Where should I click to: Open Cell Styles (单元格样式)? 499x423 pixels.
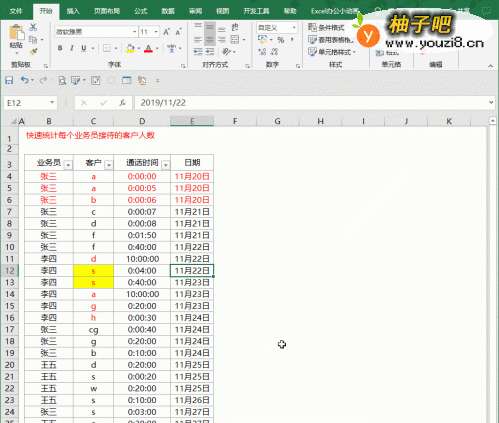click(332, 52)
